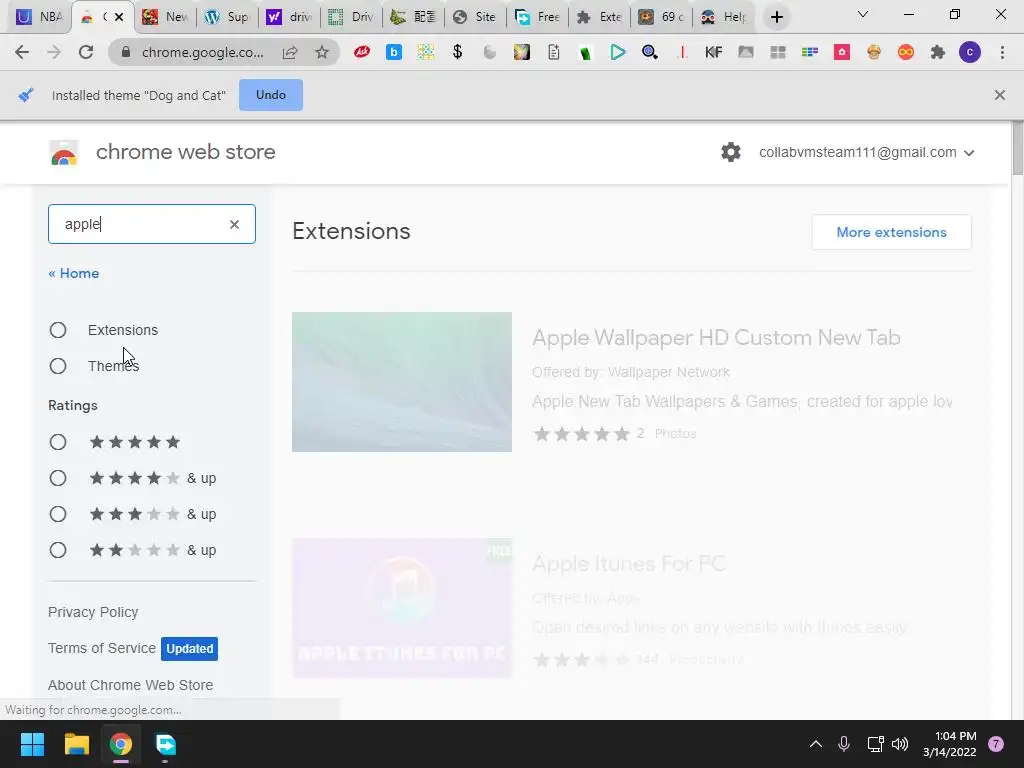Go back to previous page
This screenshot has height=768, width=1024.
coord(22,52)
